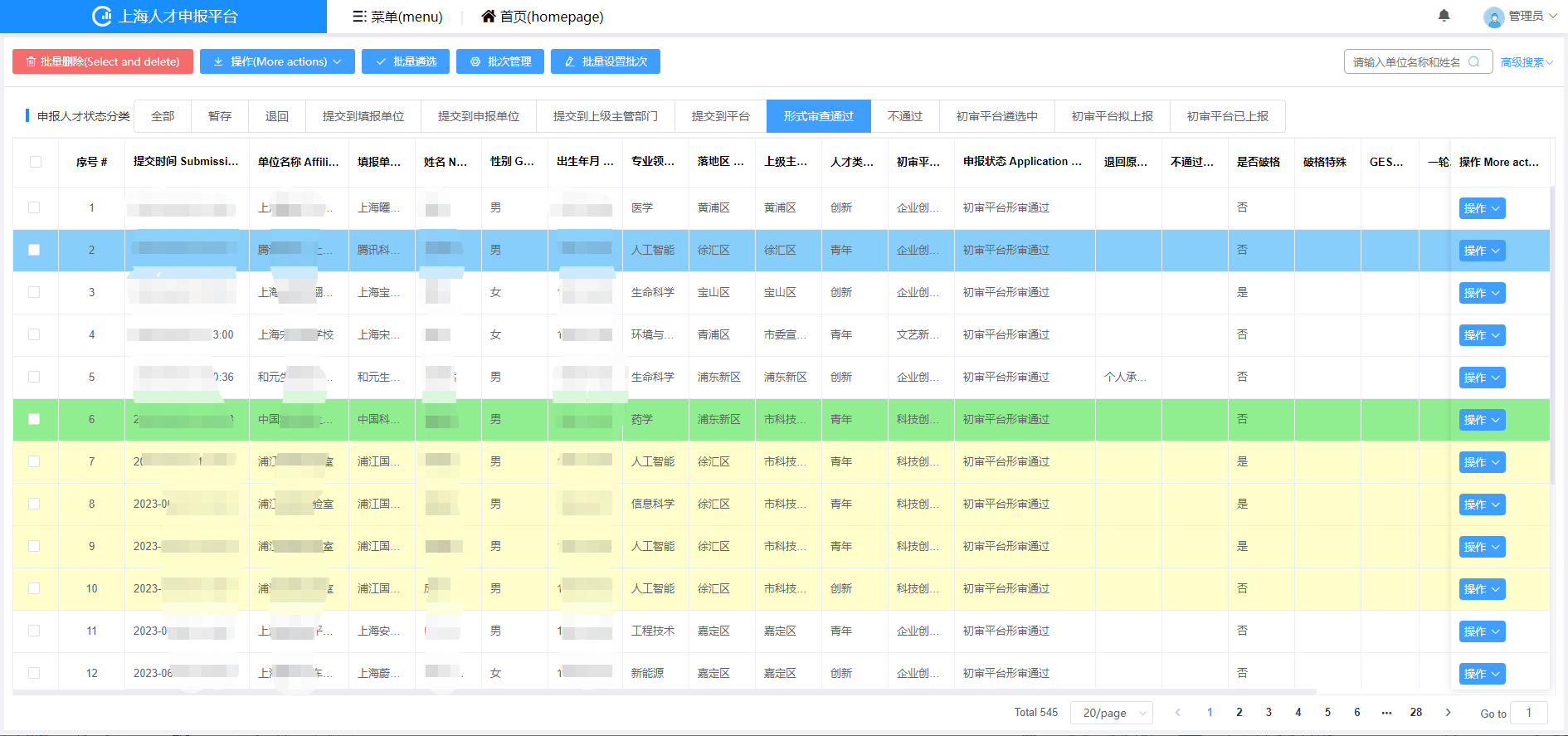Check the checkbox for row 10

click(34, 588)
